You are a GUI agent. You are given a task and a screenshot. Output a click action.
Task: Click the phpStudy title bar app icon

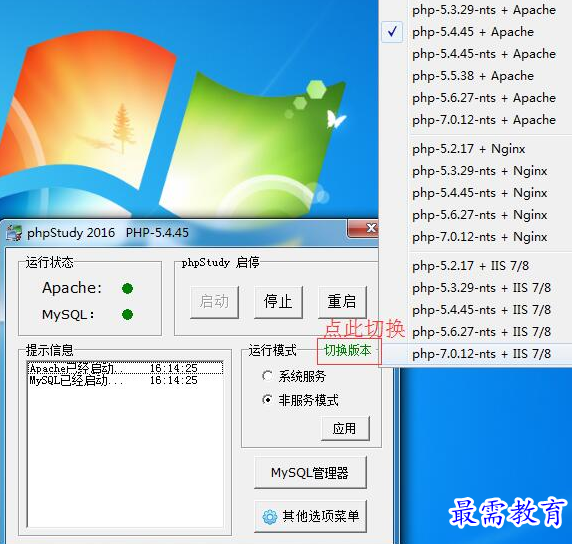[x=14, y=233]
